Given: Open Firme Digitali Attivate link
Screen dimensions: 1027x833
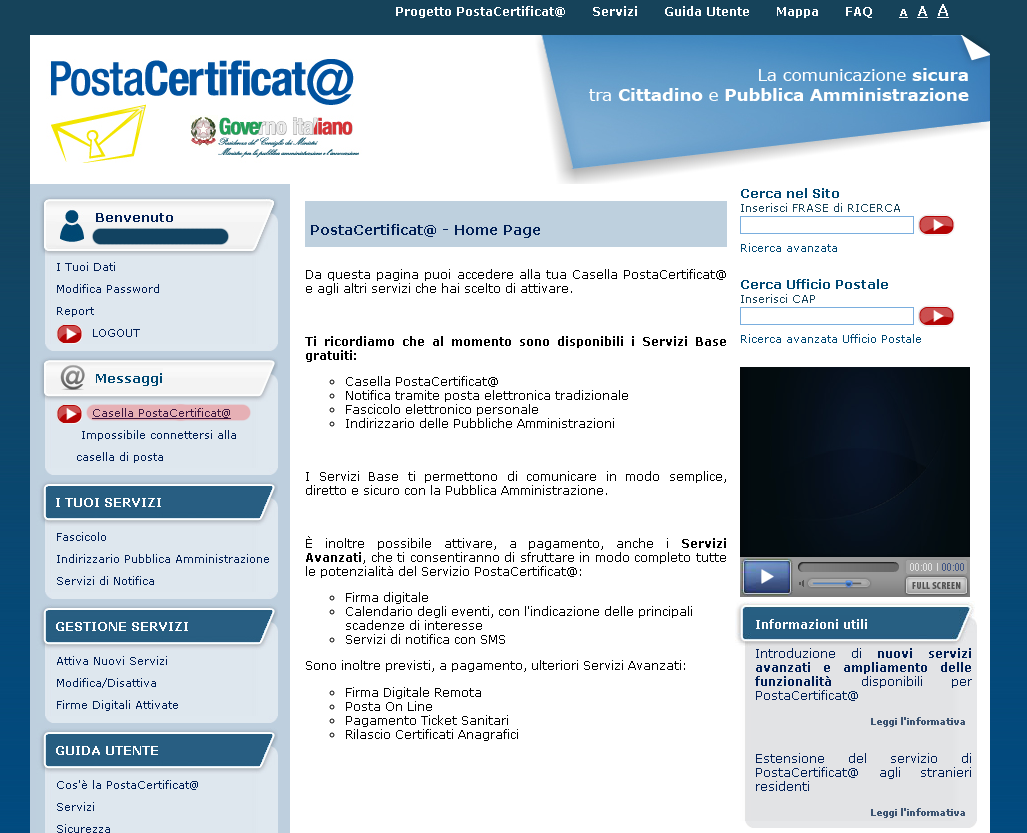Looking at the screenshot, I should 117,705.
